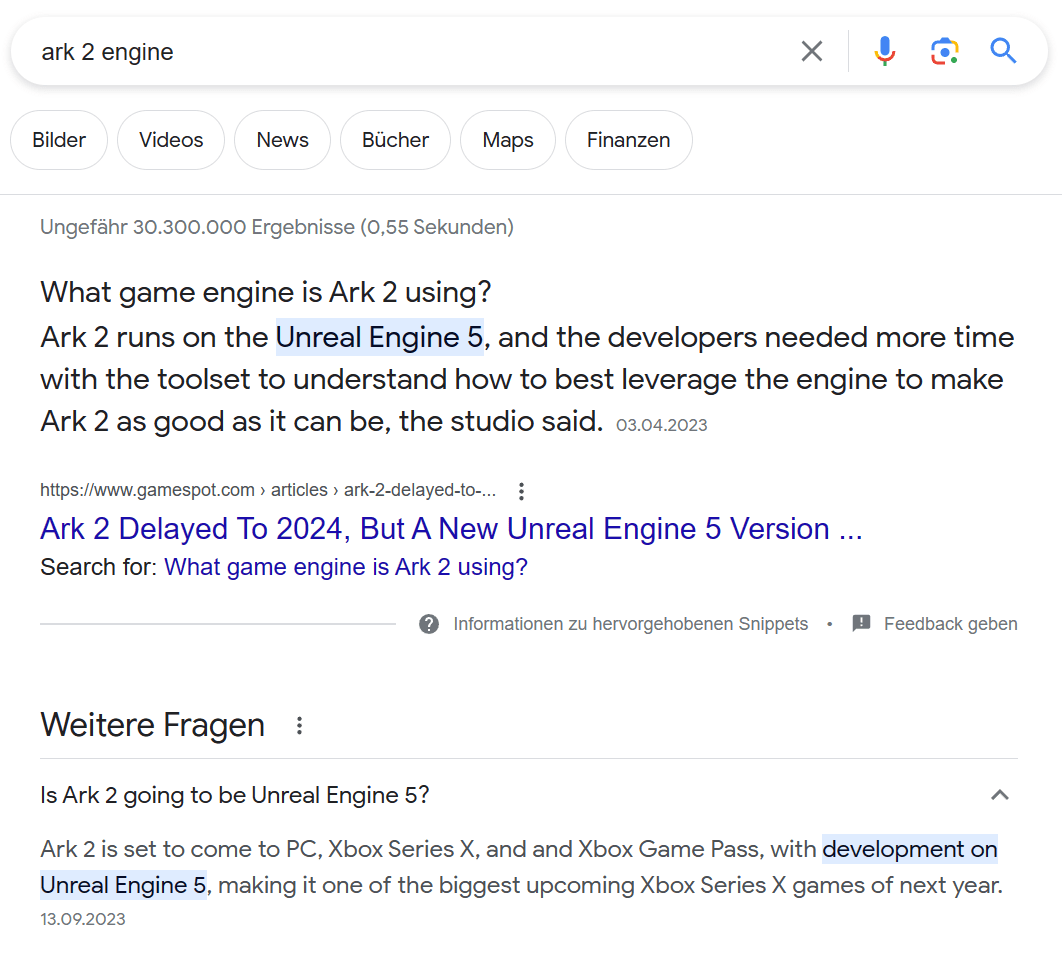
Task: Switch to the Videos filter
Action: [x=171, y=140]
